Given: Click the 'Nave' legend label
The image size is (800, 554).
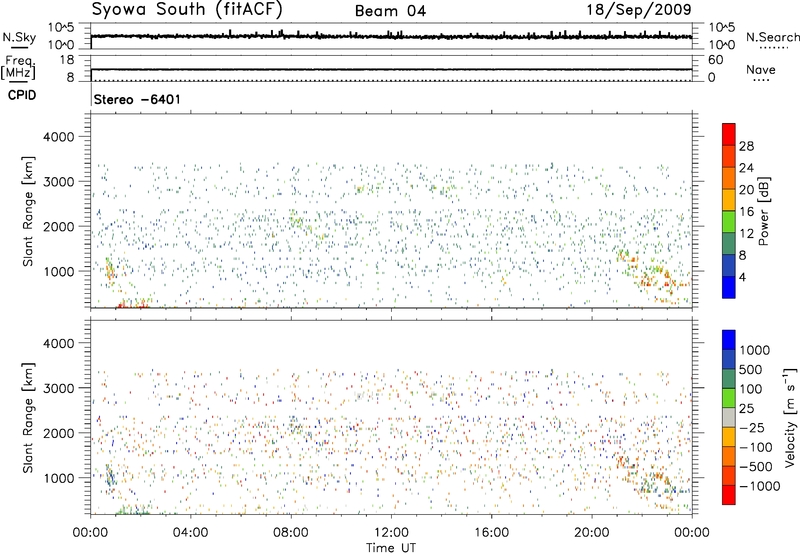Looking at the screenshot, I should (x=761, y=69).
